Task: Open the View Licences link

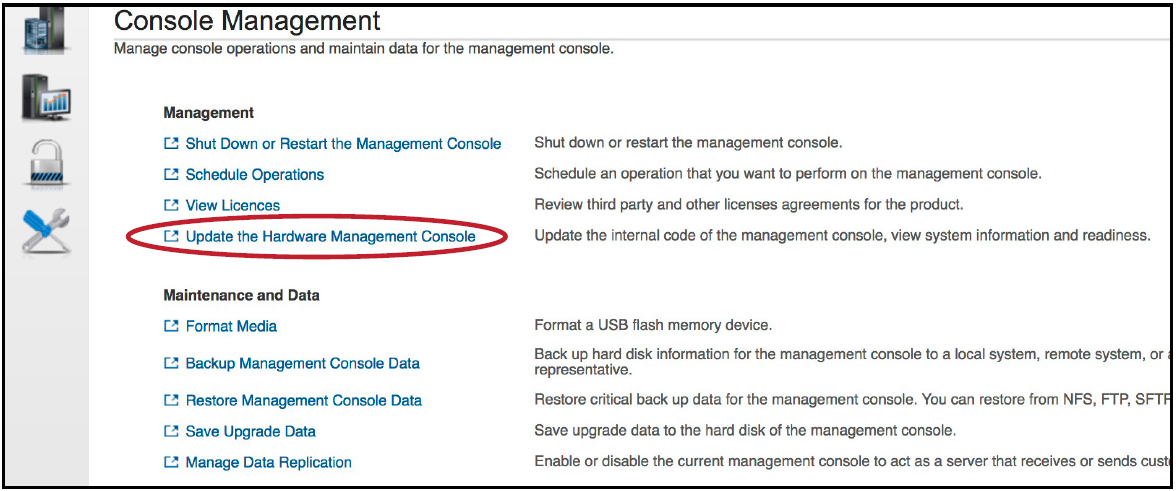Action: tap(233, 205)
